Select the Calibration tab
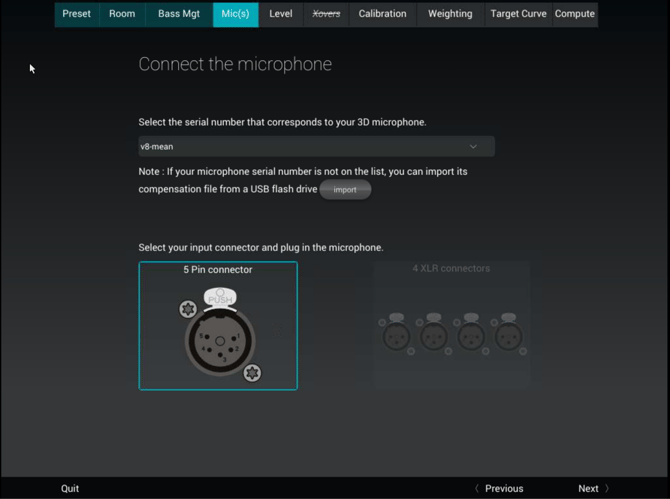Image resolution: width=670 pixels, height=499 pixels. pyautogui.click(x=383, y=14)
